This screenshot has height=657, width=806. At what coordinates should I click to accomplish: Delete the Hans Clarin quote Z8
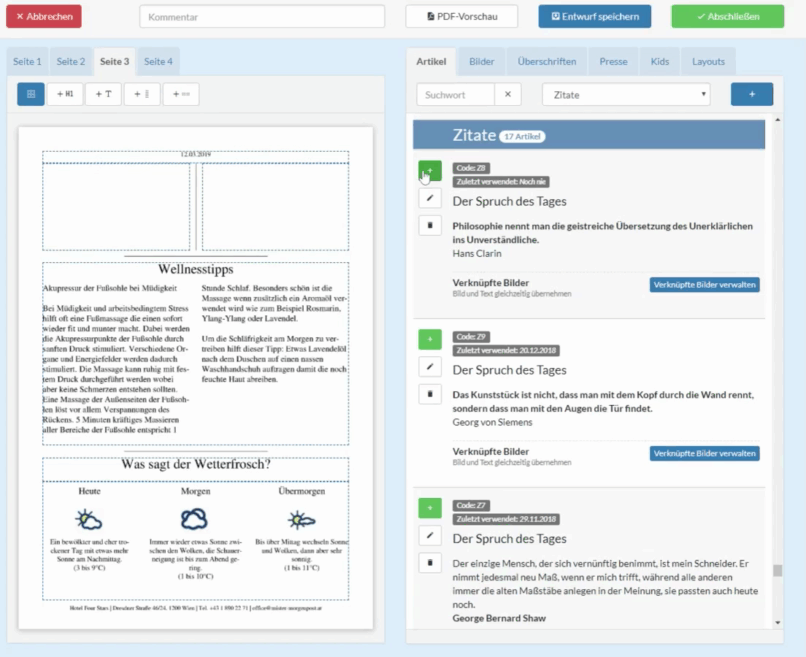[x=429, y=225]
